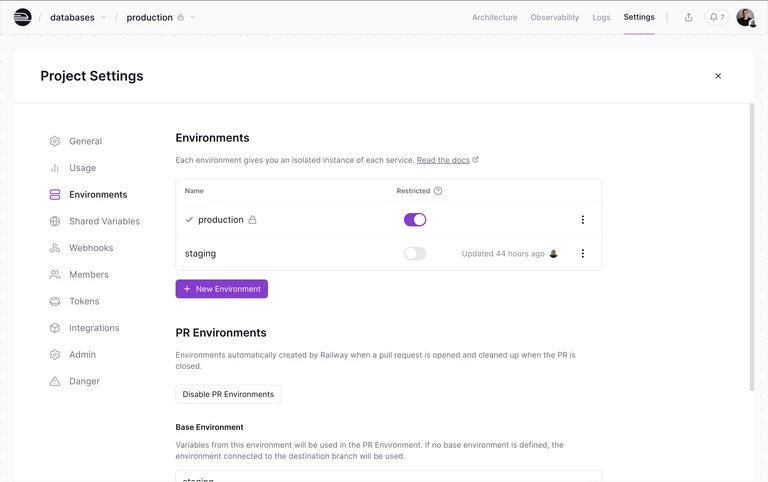
Task: Click the lock icon beside production row
Action: coord(252,220)
